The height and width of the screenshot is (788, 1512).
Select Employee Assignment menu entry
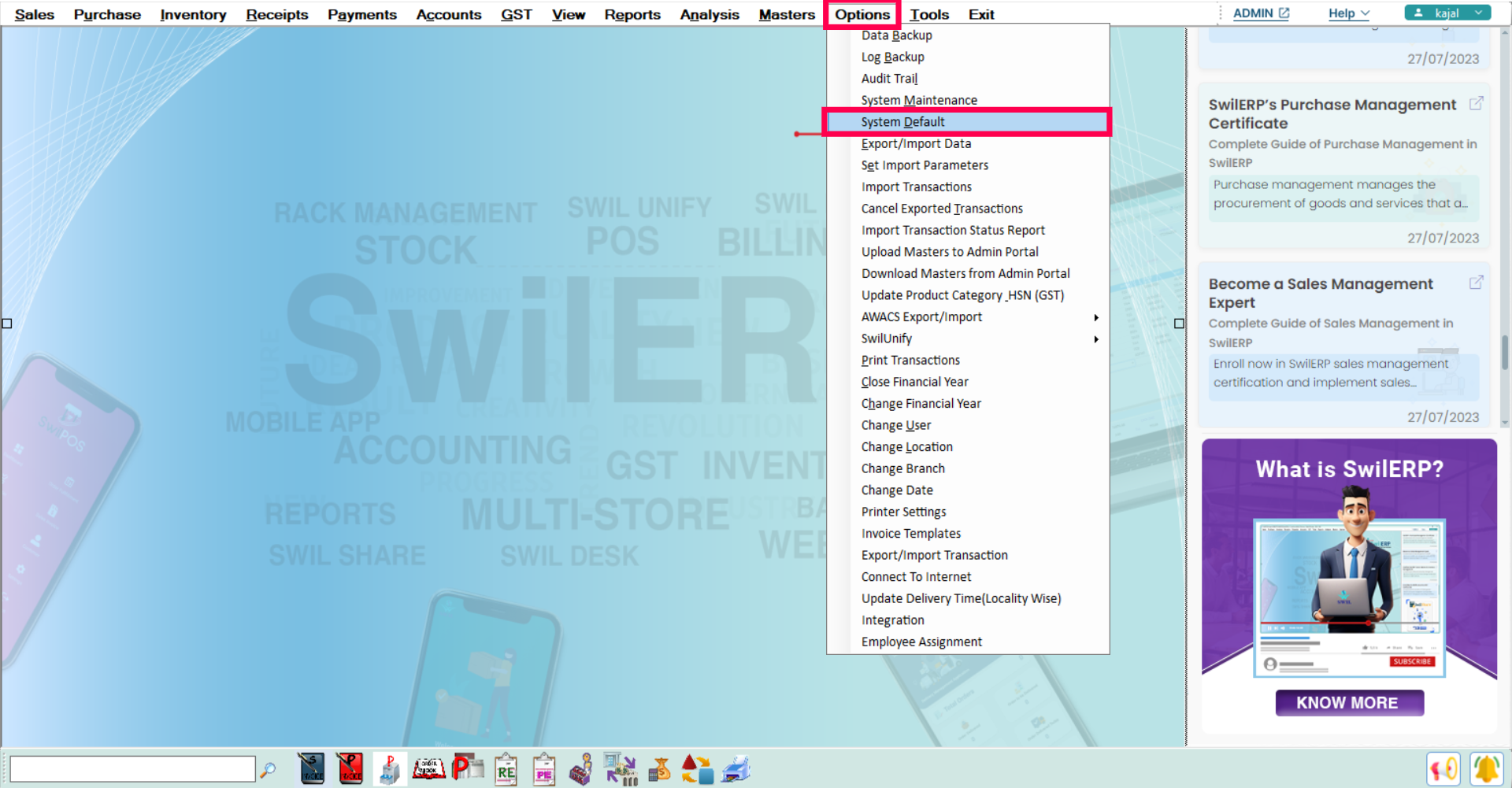click(969, 642)
